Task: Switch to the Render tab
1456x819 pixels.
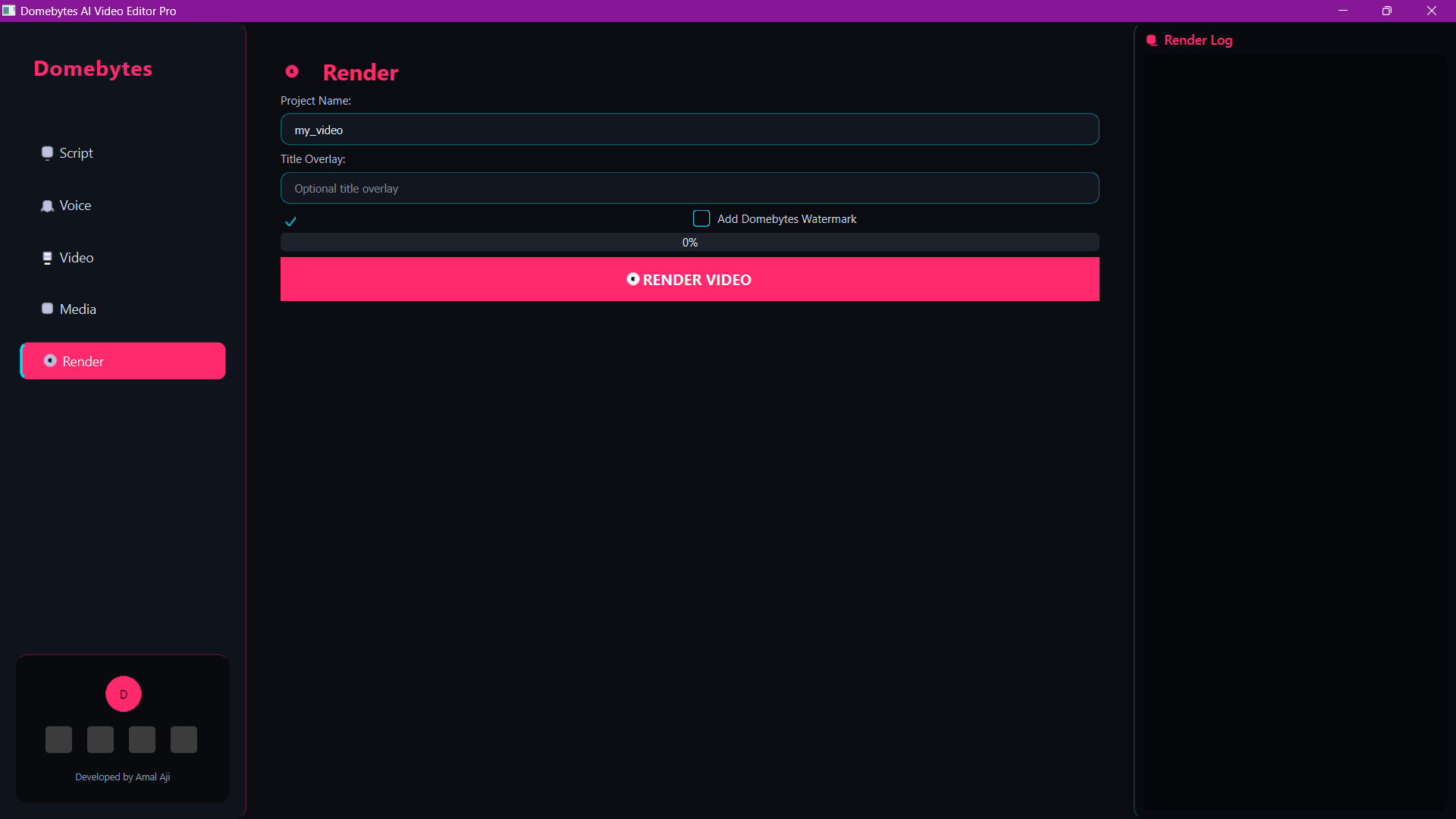Action: [x=122, y=361]
